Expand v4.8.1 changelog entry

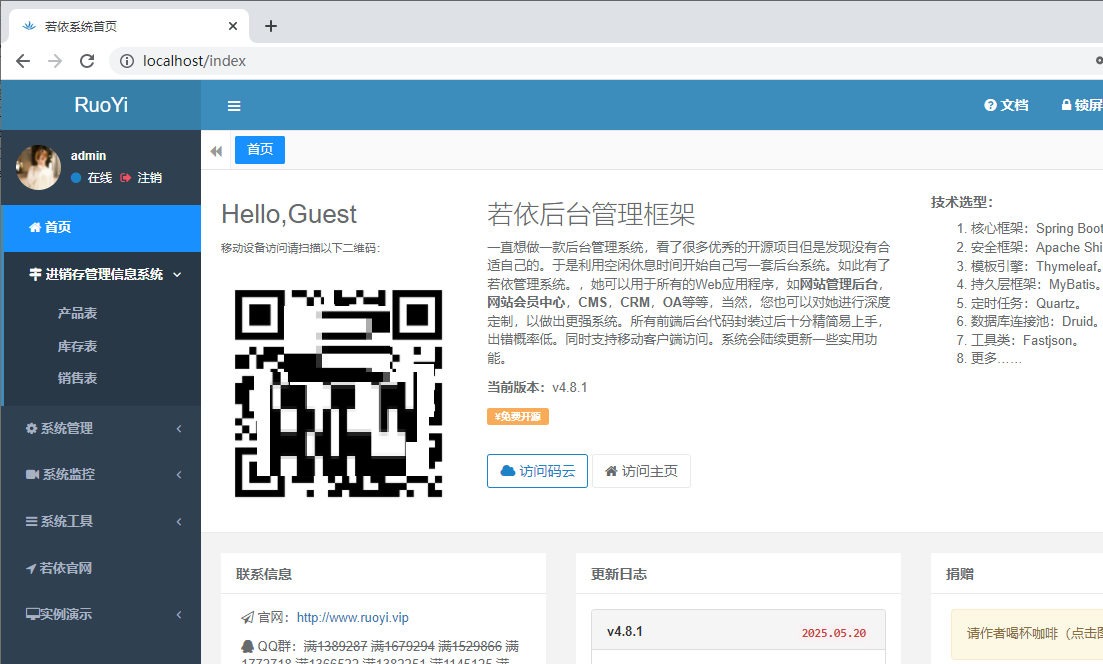738,631
